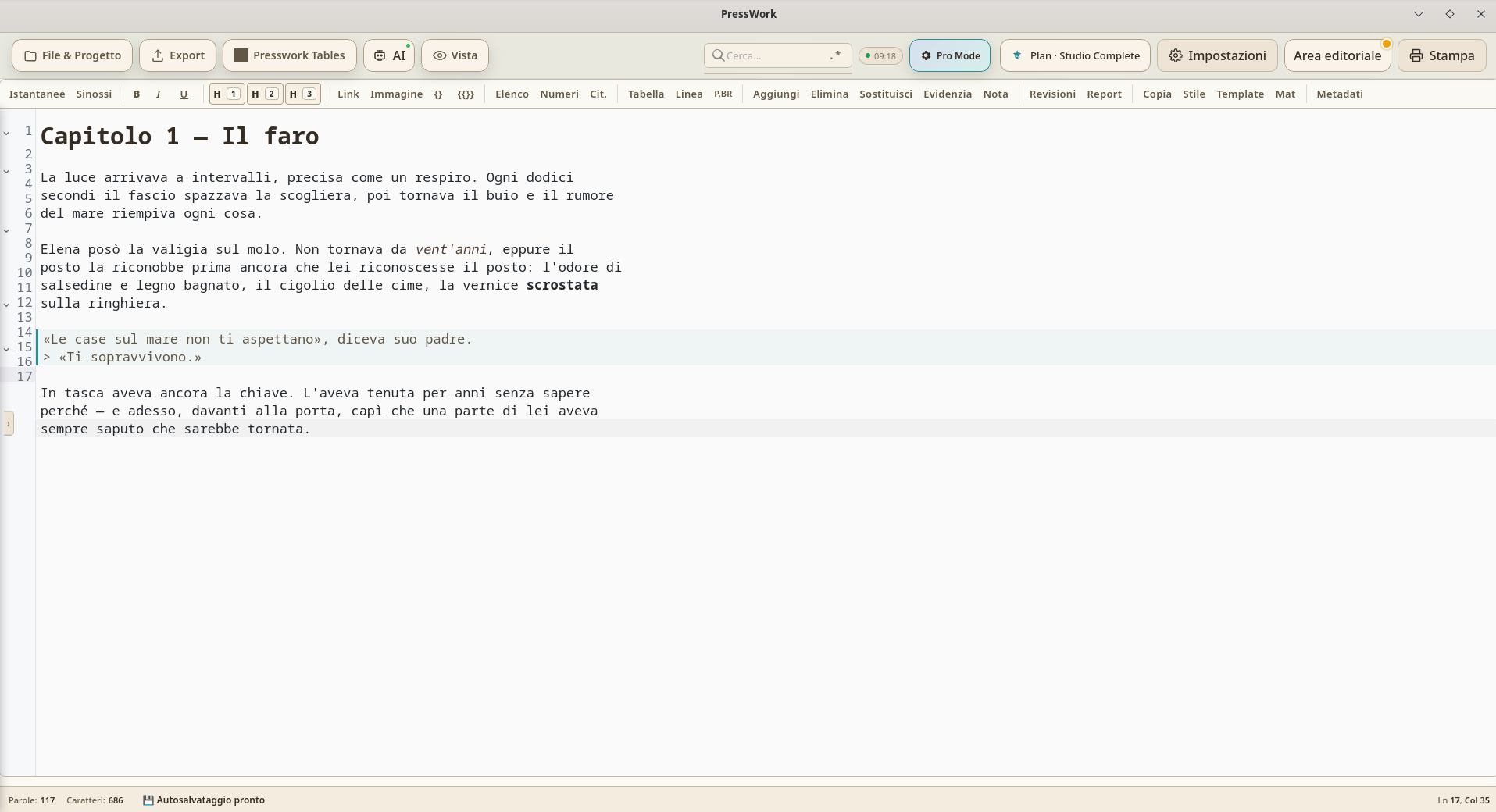Insert a Link
Viewport: 1496px width, 812px height.
point(348,94)
